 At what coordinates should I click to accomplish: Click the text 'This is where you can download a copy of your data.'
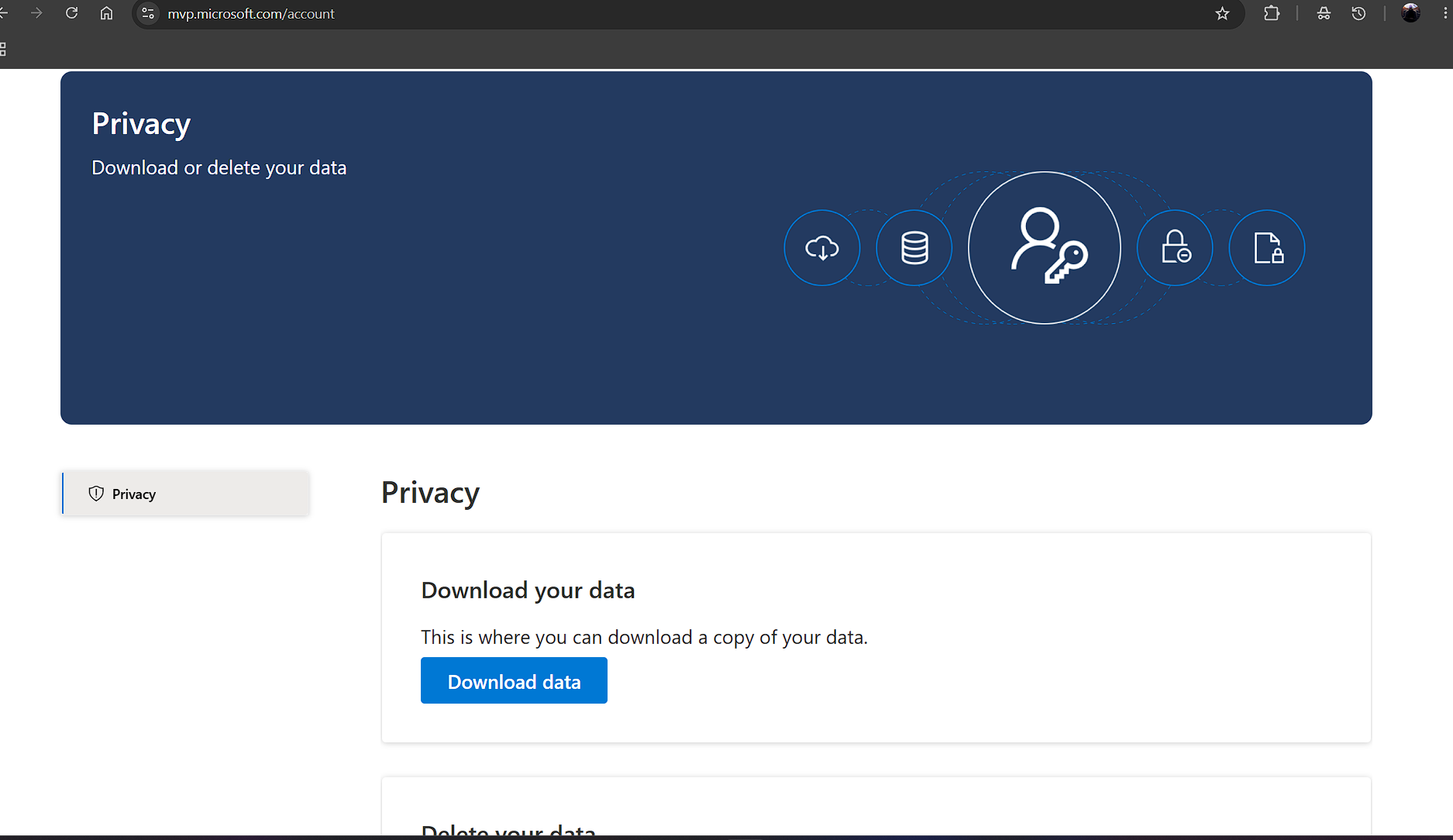point(644,637)
